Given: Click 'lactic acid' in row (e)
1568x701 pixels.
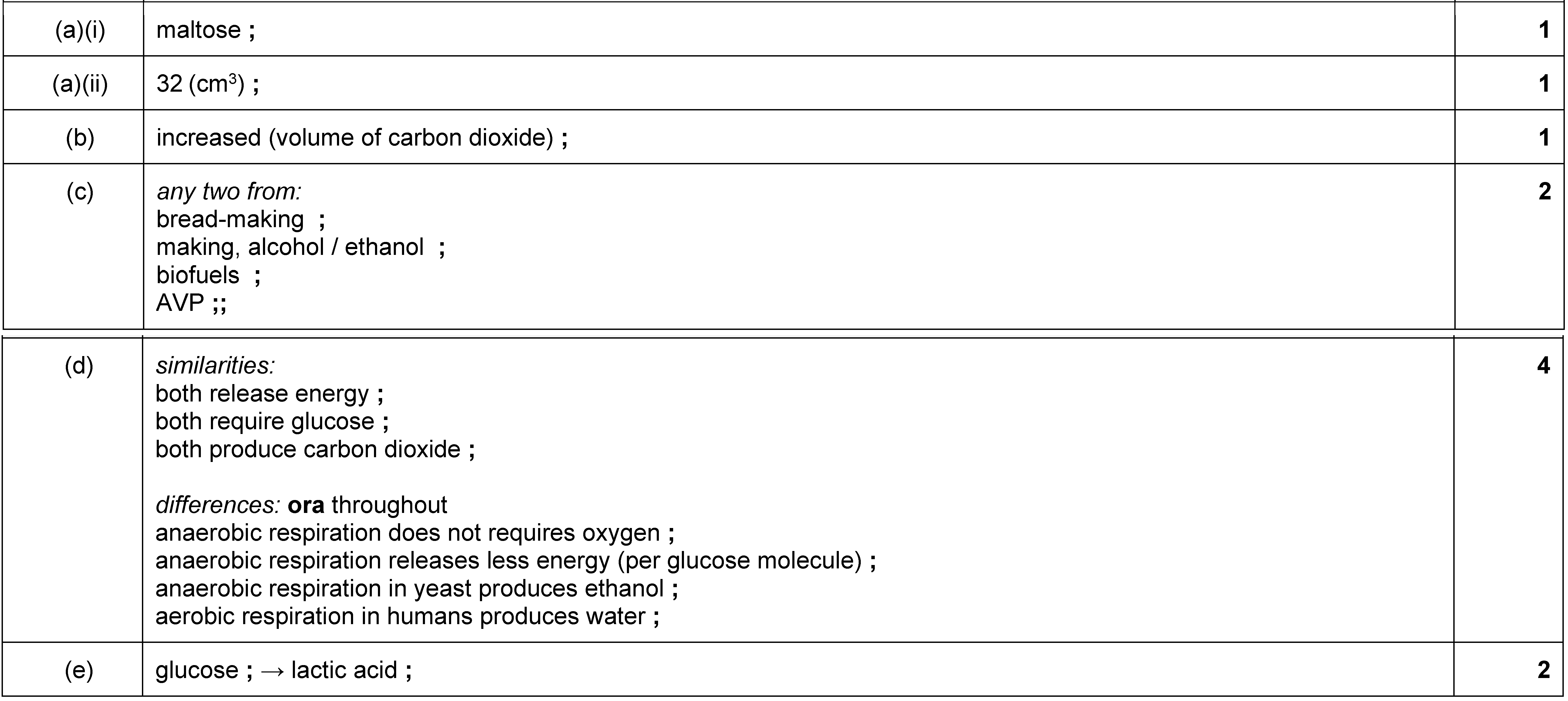Looking at the screenshot, I should (345, 670).
